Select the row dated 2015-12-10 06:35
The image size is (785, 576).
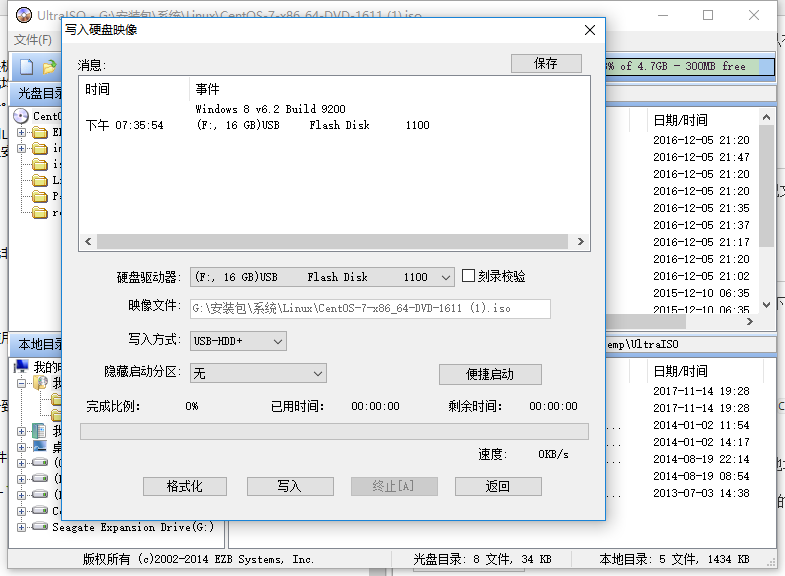point(701,293)
